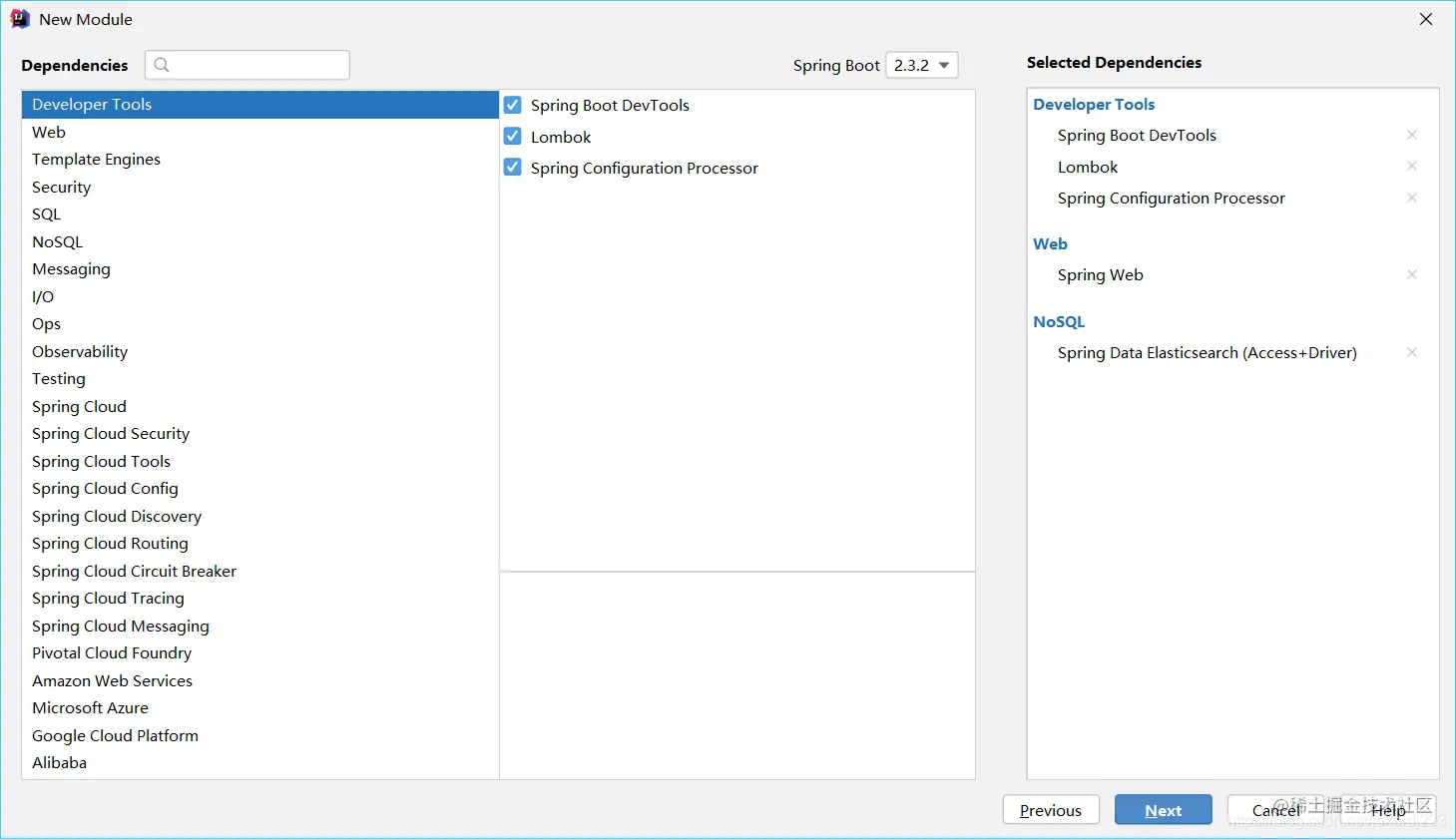Viewport: 1456px width, 839px height.
Task: Uncheck Spring Configuration Processor checkbox
Action: 513,168
